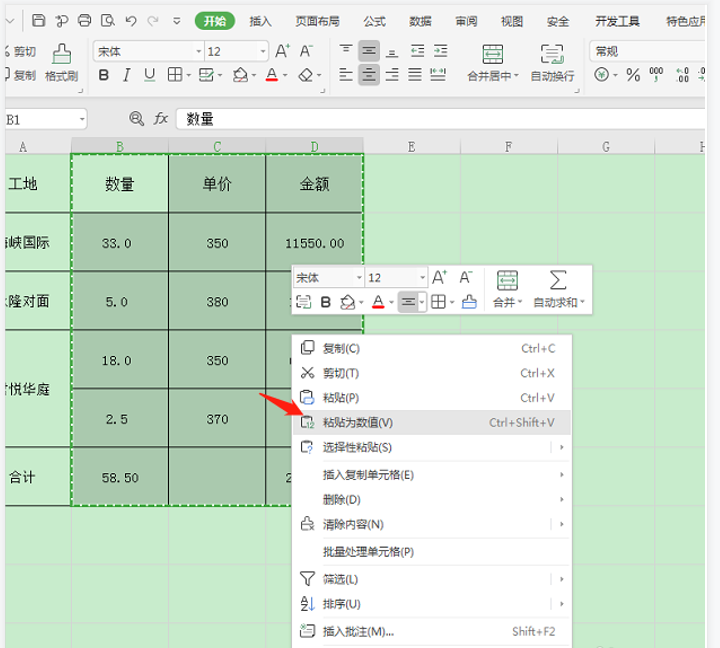
Task: Open the 宋体 font name dropdown in ribbon
Action: pyautogui.click(x=197, y=51)
